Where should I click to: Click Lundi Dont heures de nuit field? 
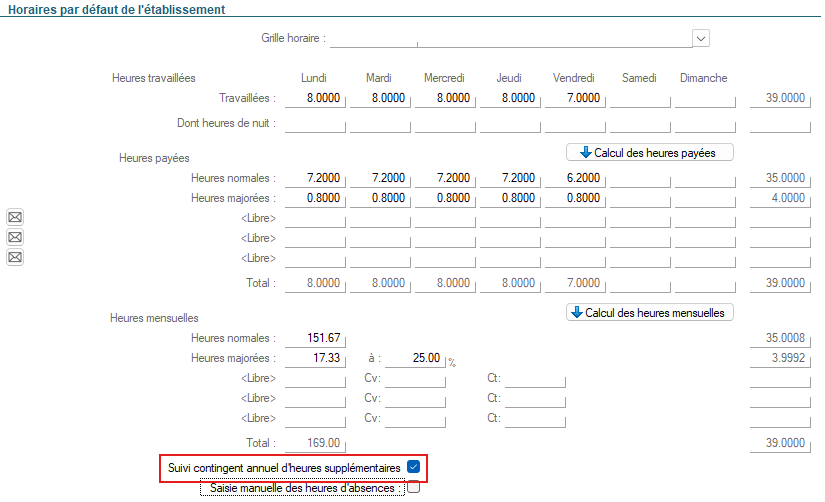point(314,124)
